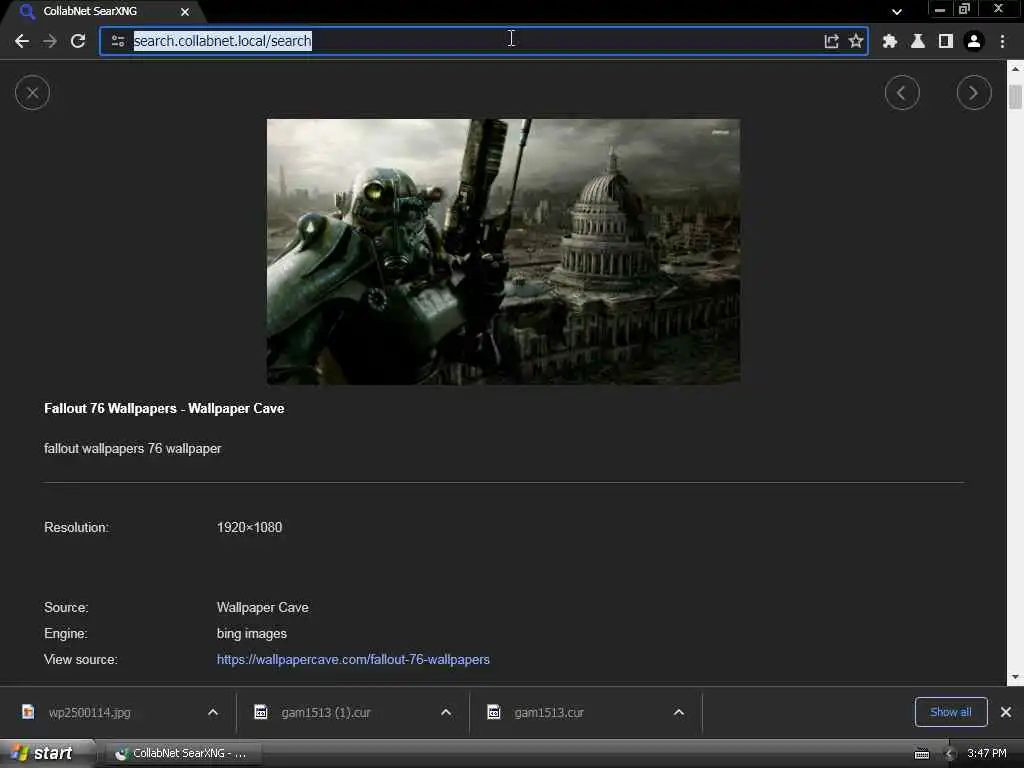Click the engine value bing images
This screenshot has width=1024, height=768.
tap(251, 633)
